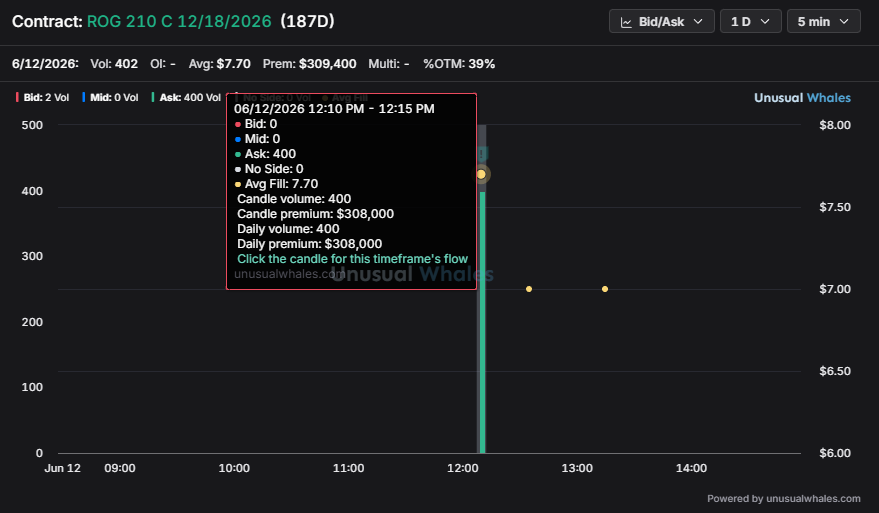Click the Unusual Whales logo at top right
Image resolution: width=879 pixels, height=513 pixels.
802,98
